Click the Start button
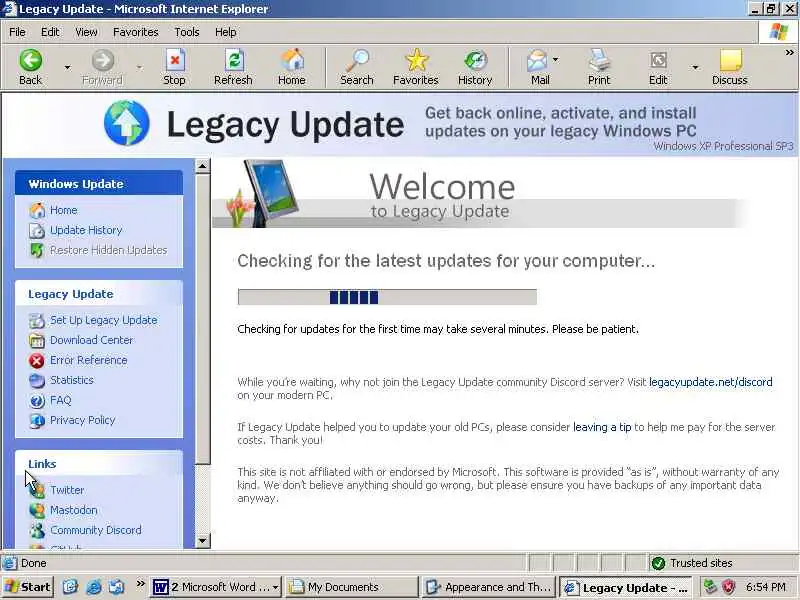Screen dimensions: 800x600 pos(27,587)
